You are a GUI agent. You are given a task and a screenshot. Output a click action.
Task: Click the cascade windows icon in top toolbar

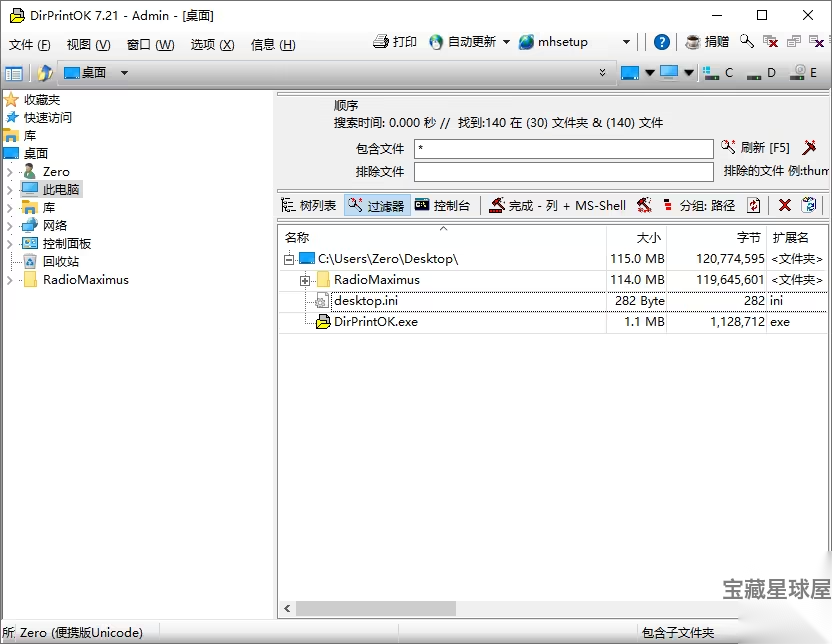(793, 41)
